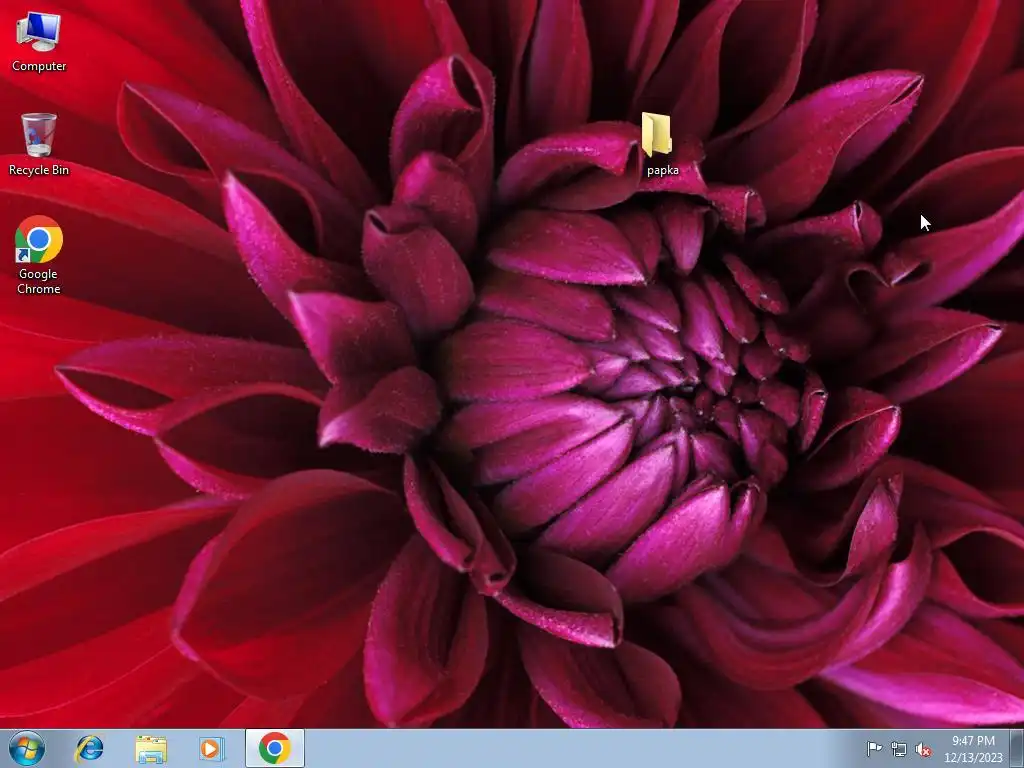Select the Google Chrome desktop shortcut

tap(39, 255)
